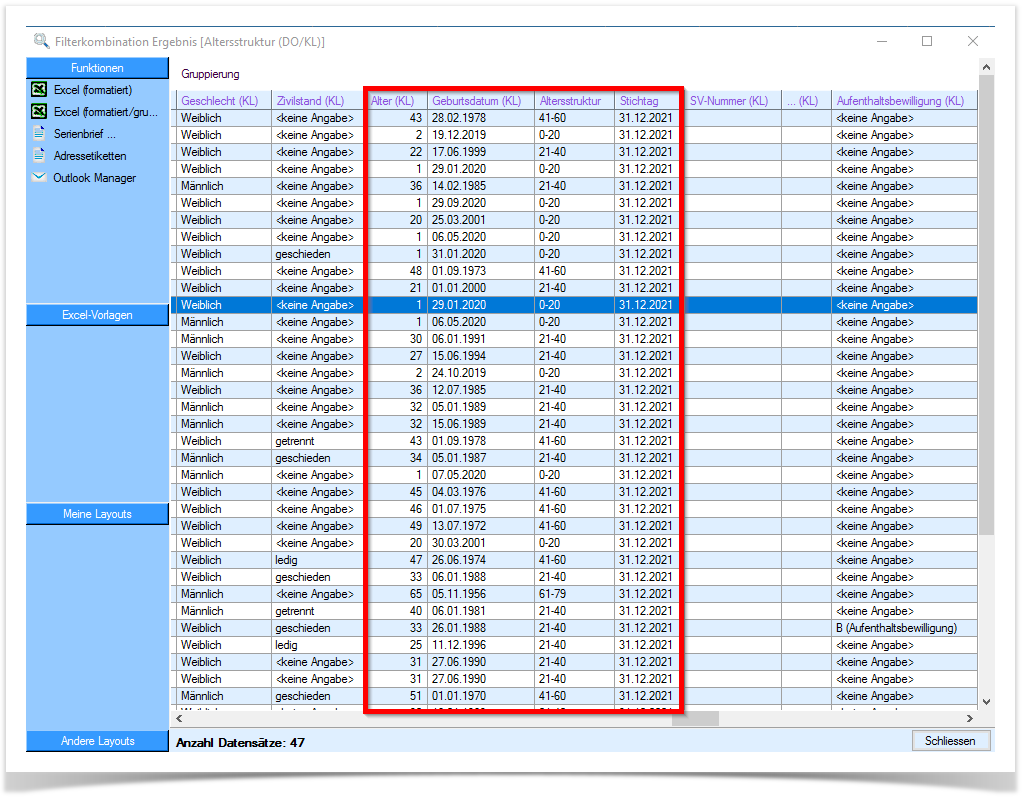Select row with birthdate 19.12.2019
Viewport: 1029px width, 801px height.
tap(574, 135)
